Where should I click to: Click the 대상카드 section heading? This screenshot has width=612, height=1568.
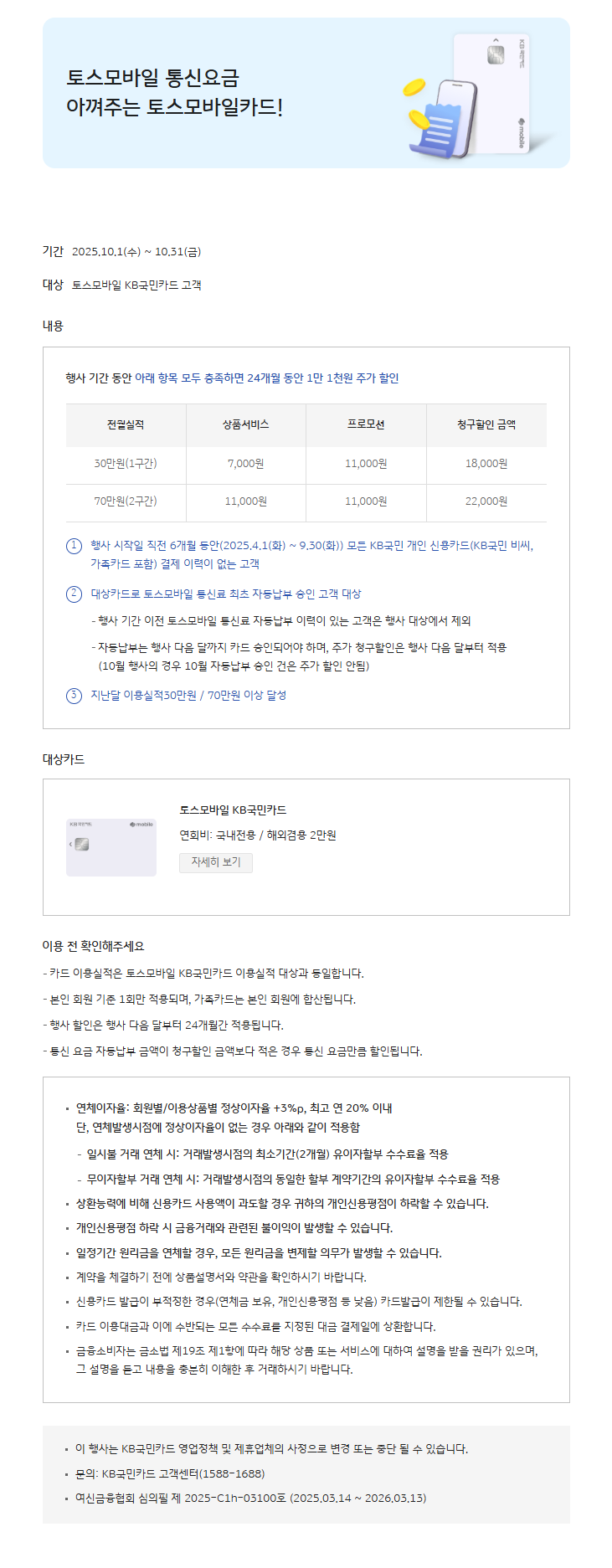(x=64, y=759)
